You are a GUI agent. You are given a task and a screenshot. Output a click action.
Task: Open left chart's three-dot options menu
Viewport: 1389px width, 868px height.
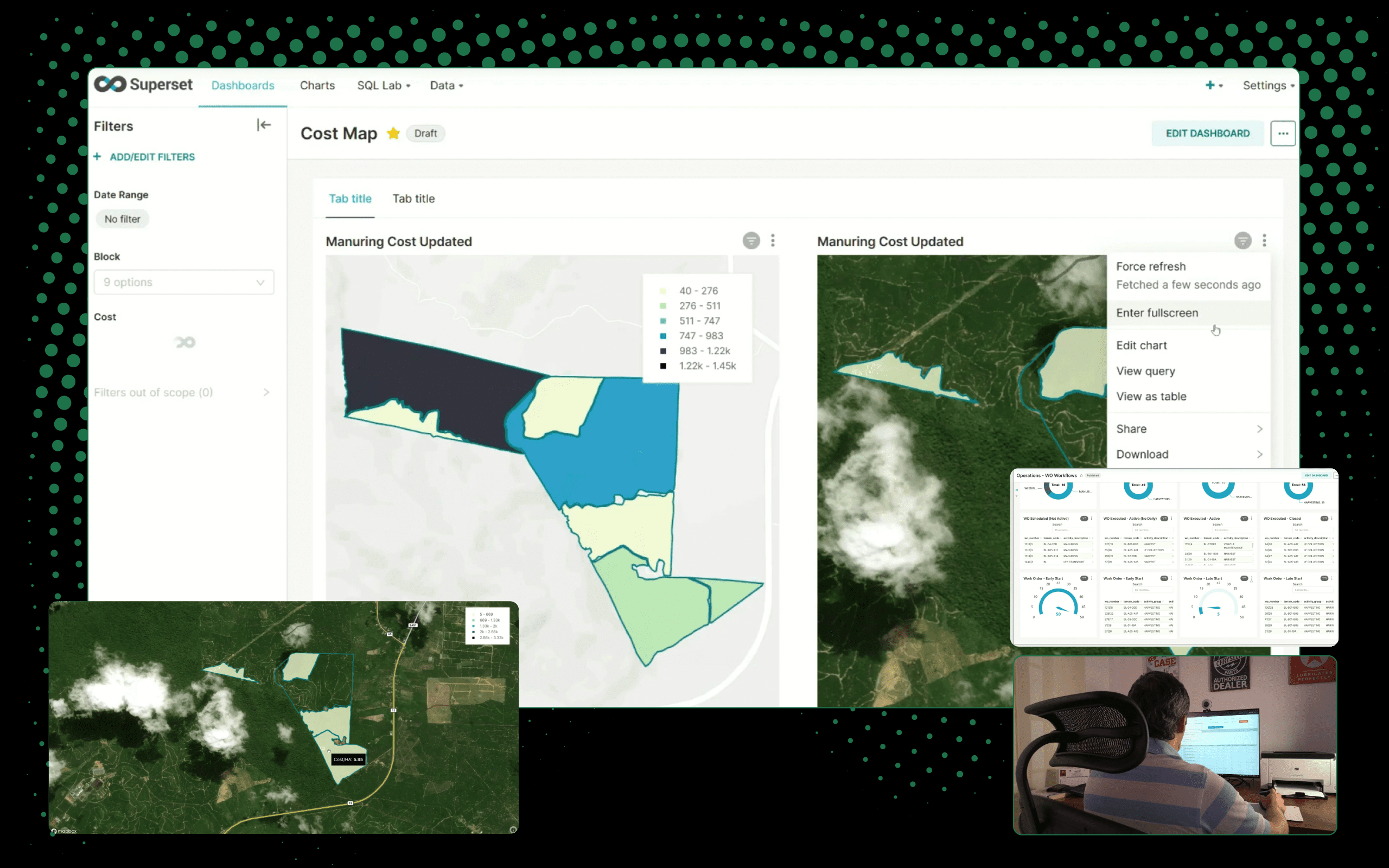pyautogui.click(x=773, y=240)
